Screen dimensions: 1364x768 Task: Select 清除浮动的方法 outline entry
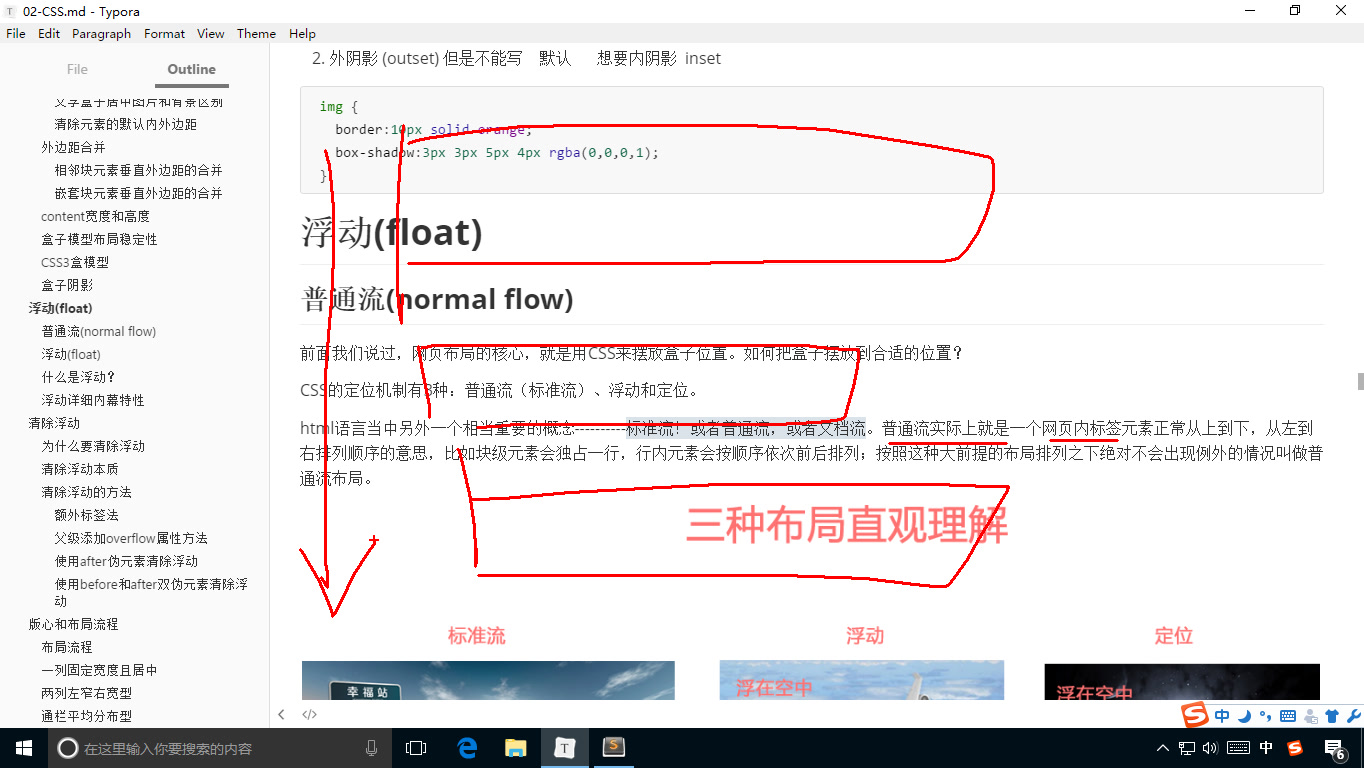pyautogui.click(x=87, y=492)
